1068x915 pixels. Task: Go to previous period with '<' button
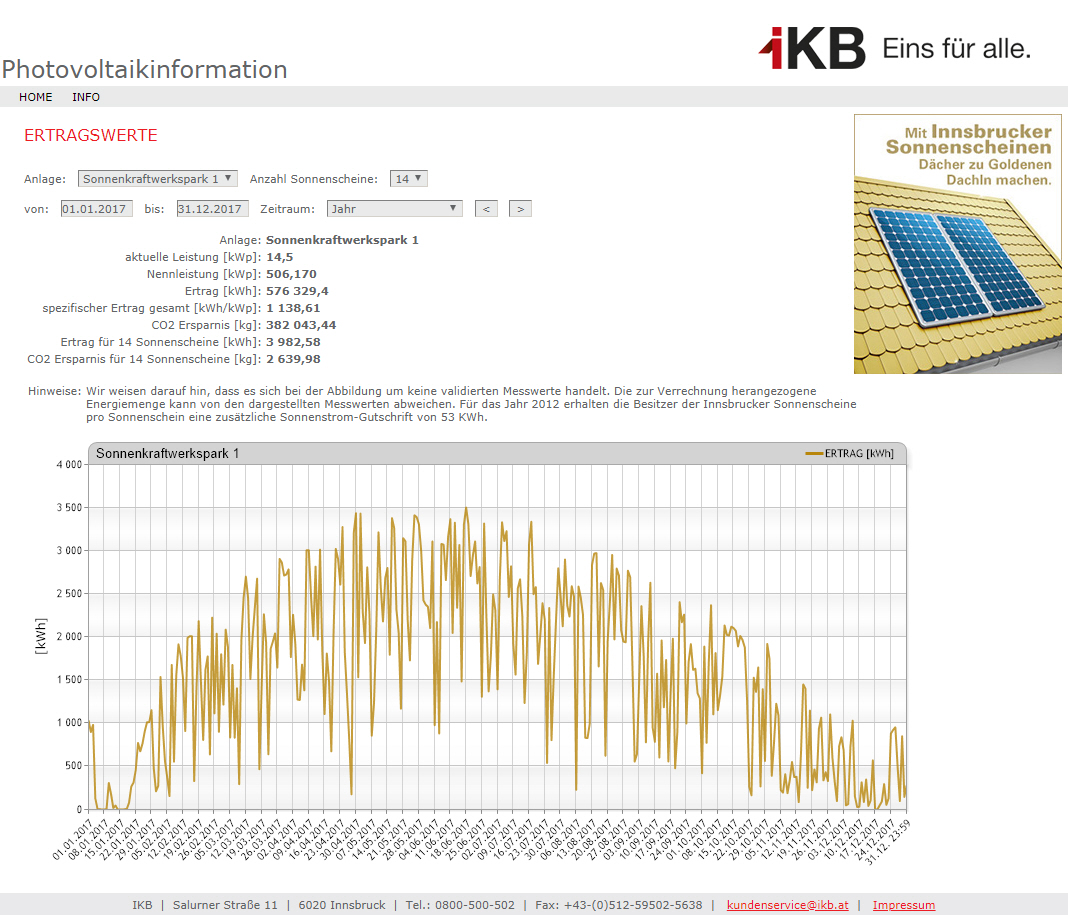click(486, 208)
